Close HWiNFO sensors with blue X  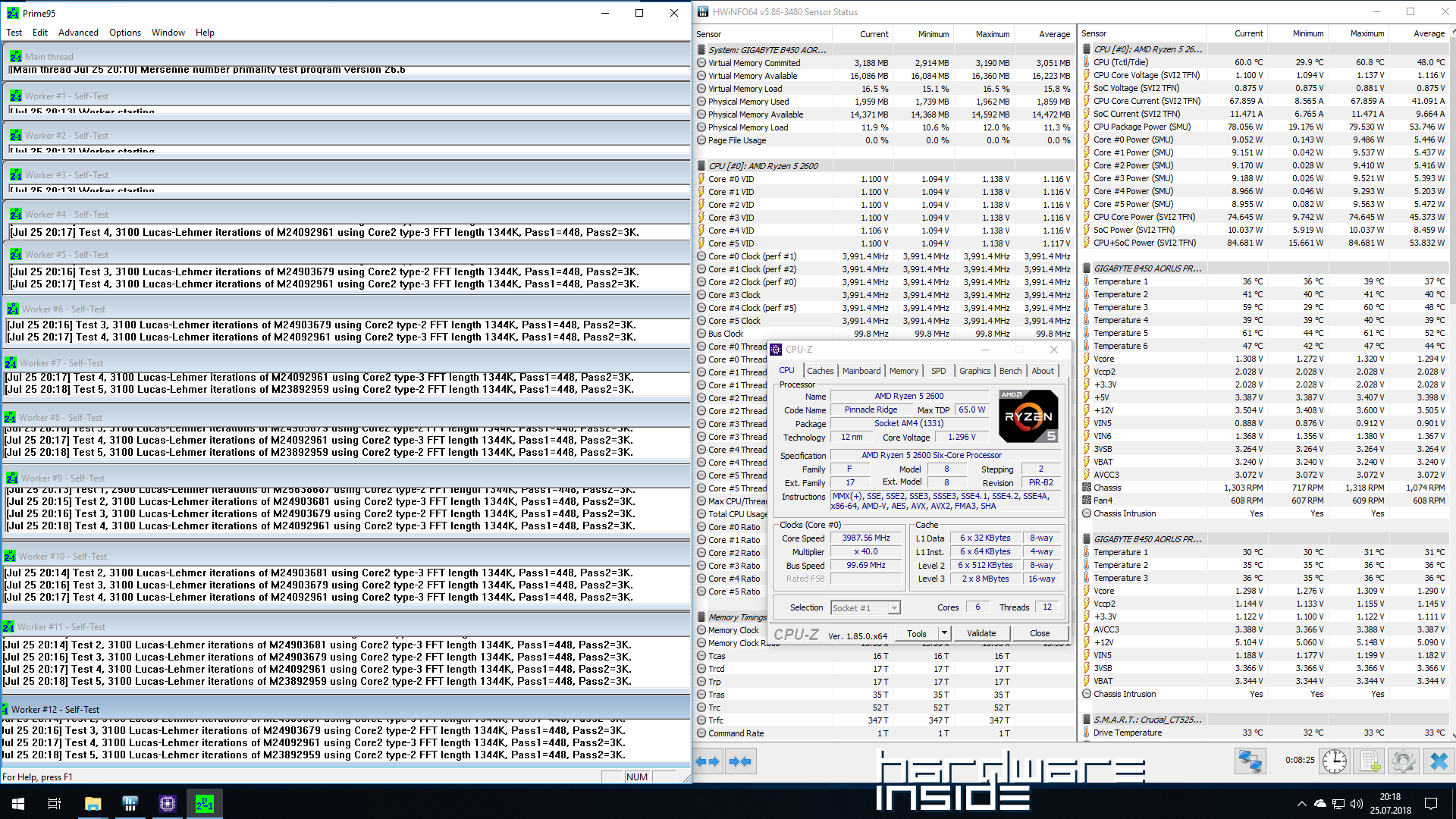coord(1439,761)
